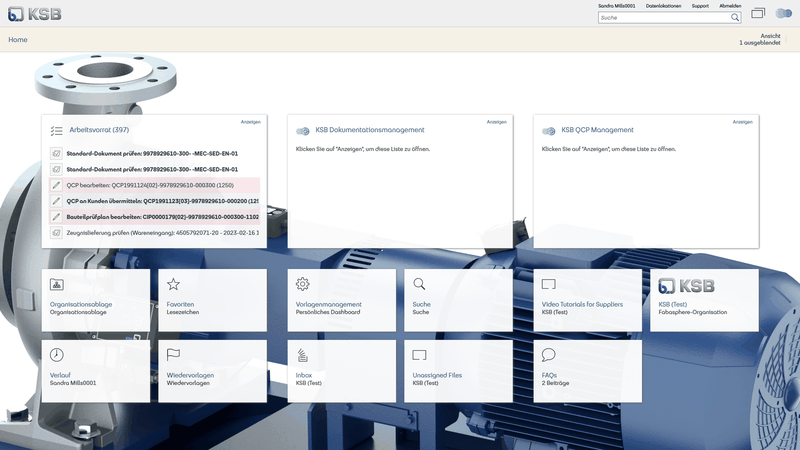The image size is (800, 450).
Task: Open the KSB Dokumentationsmanagement title
Action: point(370,130)
